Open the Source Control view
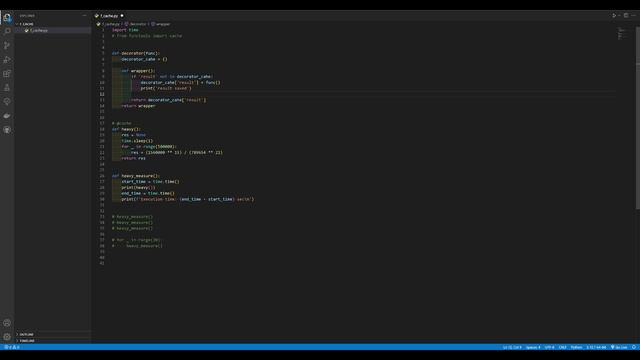This screenshot has height=360, width=640. coord(7,45)
